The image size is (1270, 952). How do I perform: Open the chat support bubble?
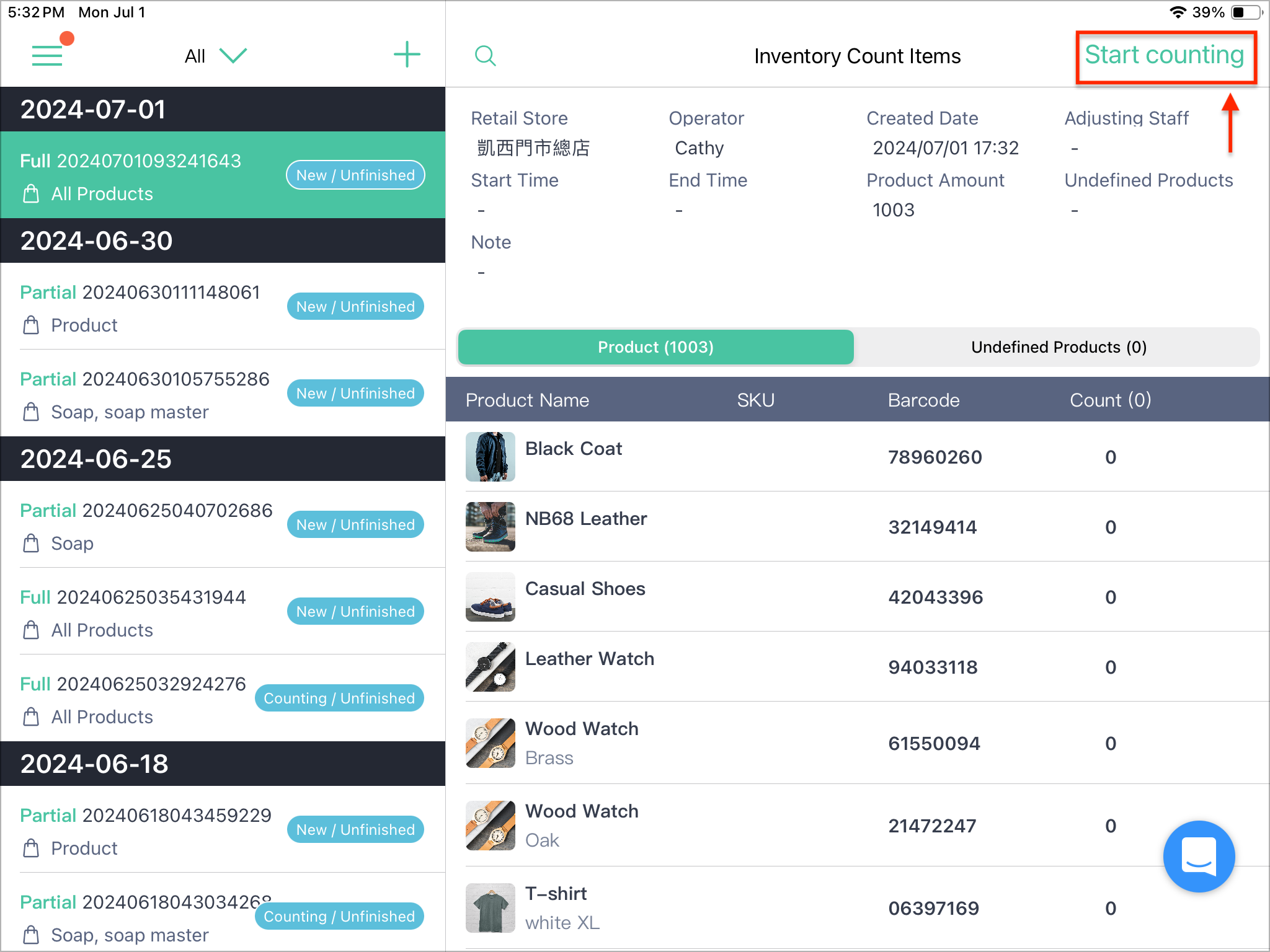point(1199,856)
